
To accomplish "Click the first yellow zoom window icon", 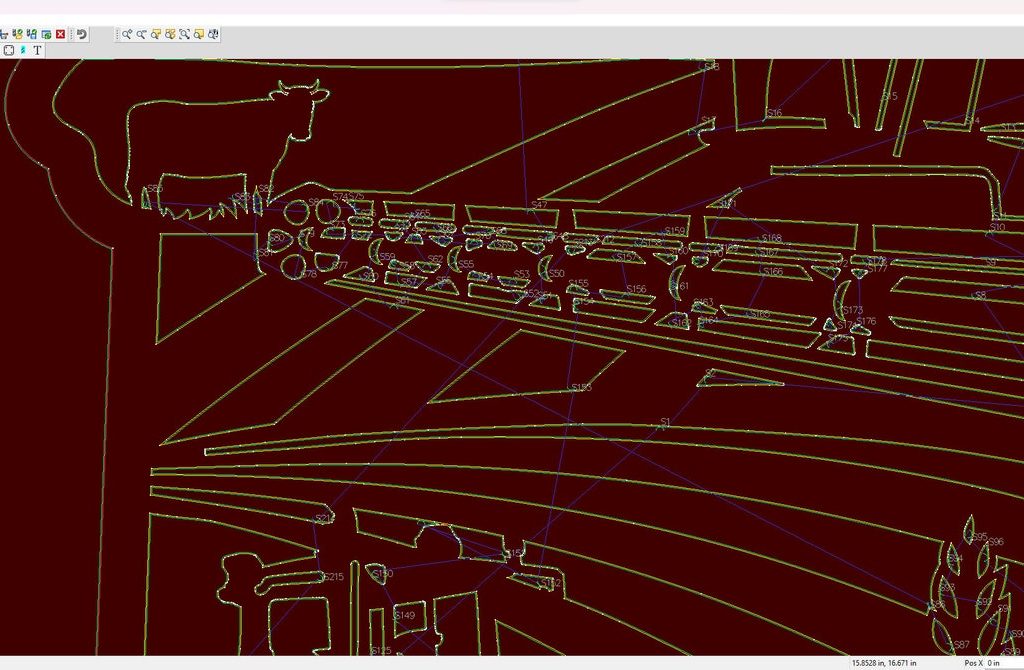I will (x=157, y=34).
